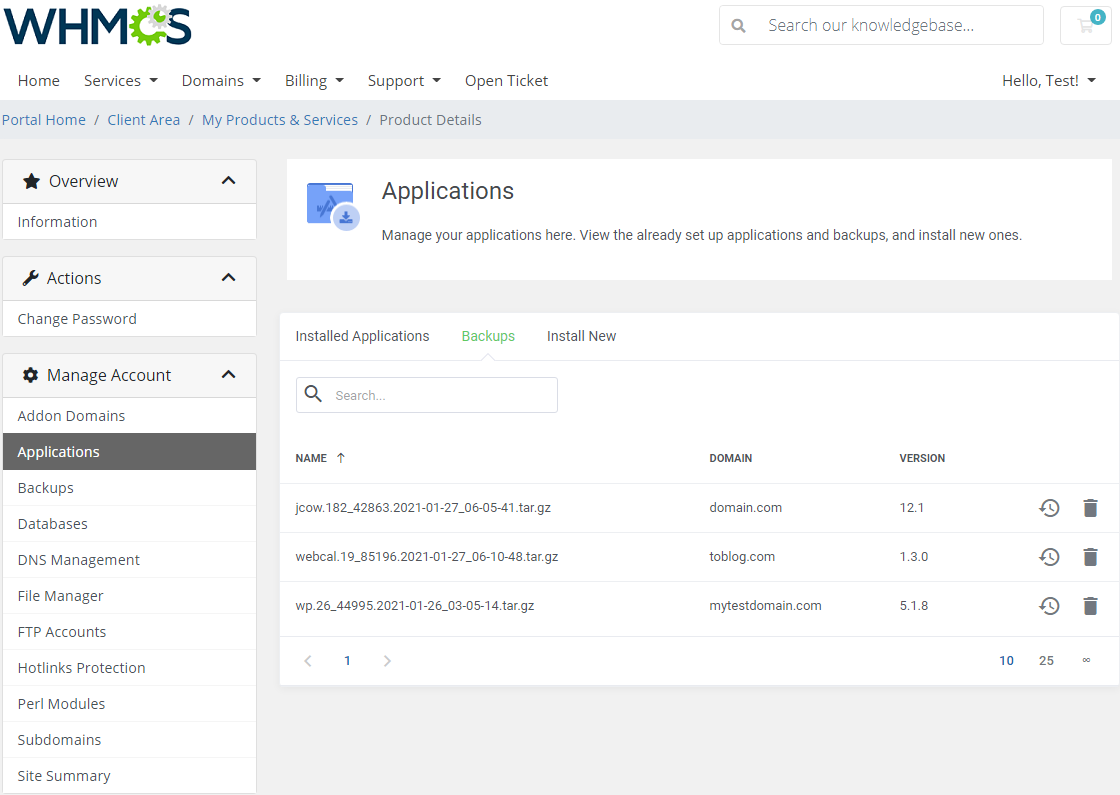Viewport: 1120px width, 795px height.
Task: Select Applications in the sidebar
Action: click(129, 452)
